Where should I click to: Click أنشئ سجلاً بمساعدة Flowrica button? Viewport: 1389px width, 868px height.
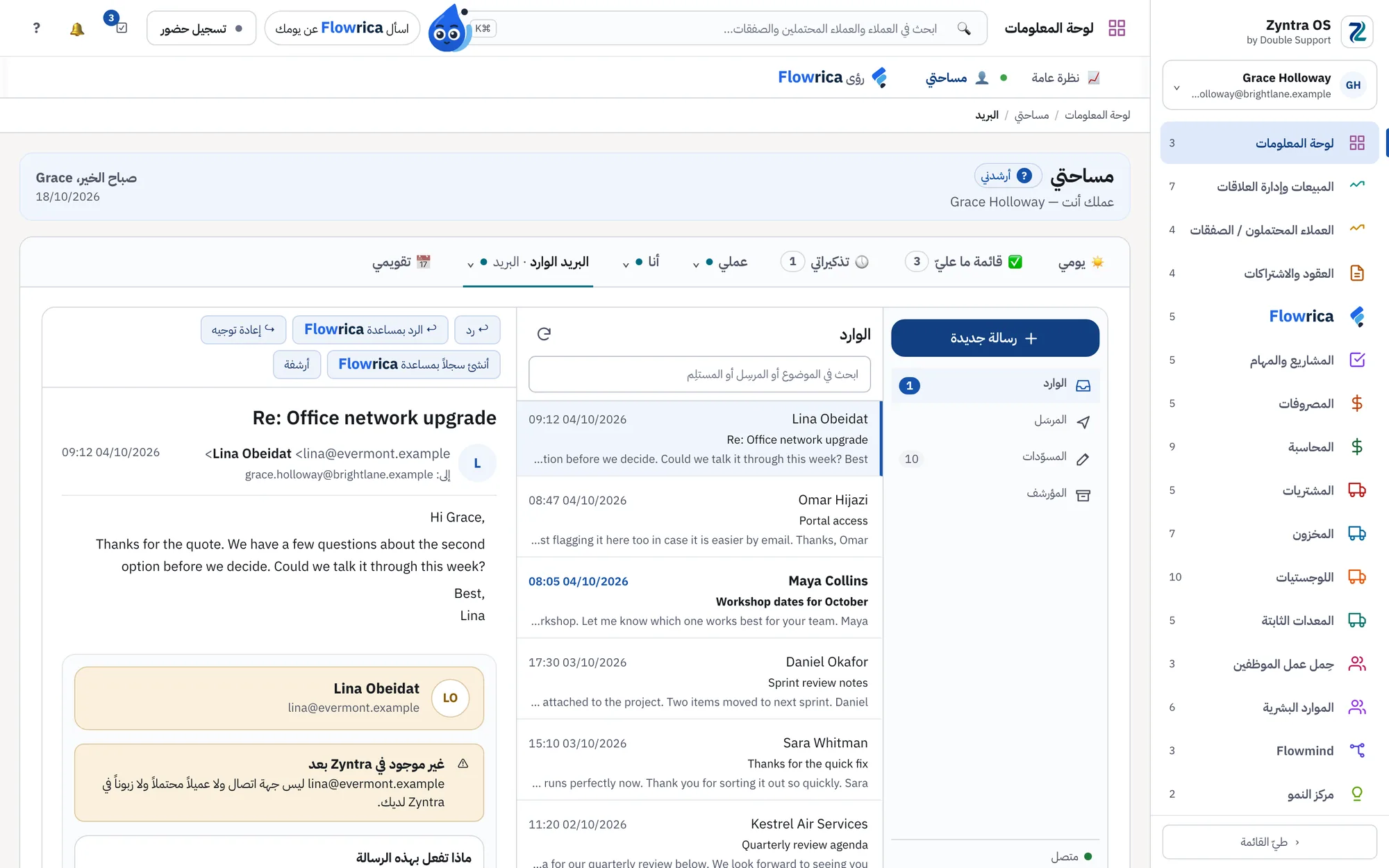414,365
